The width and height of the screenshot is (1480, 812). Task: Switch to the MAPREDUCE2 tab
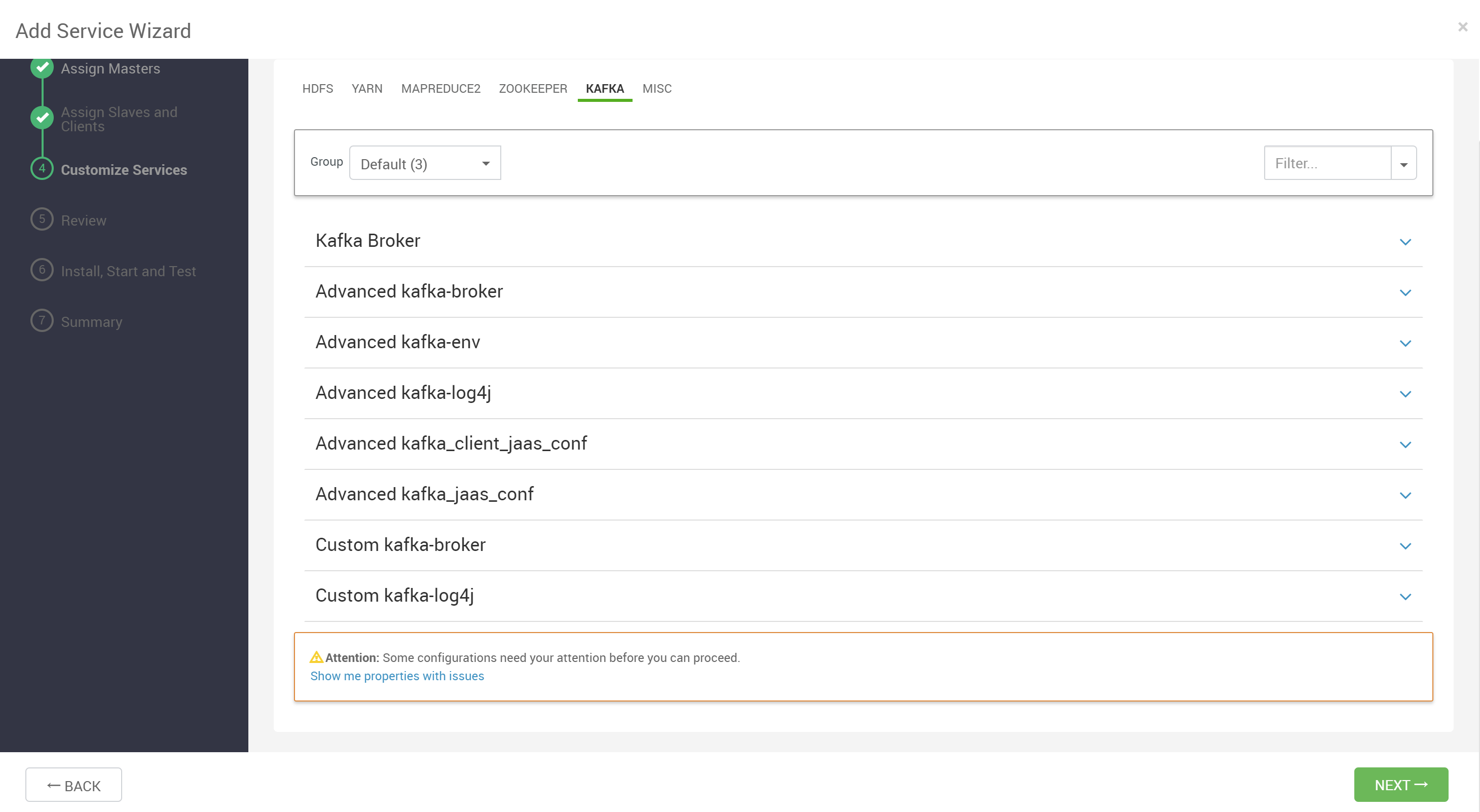coord(440,89)
